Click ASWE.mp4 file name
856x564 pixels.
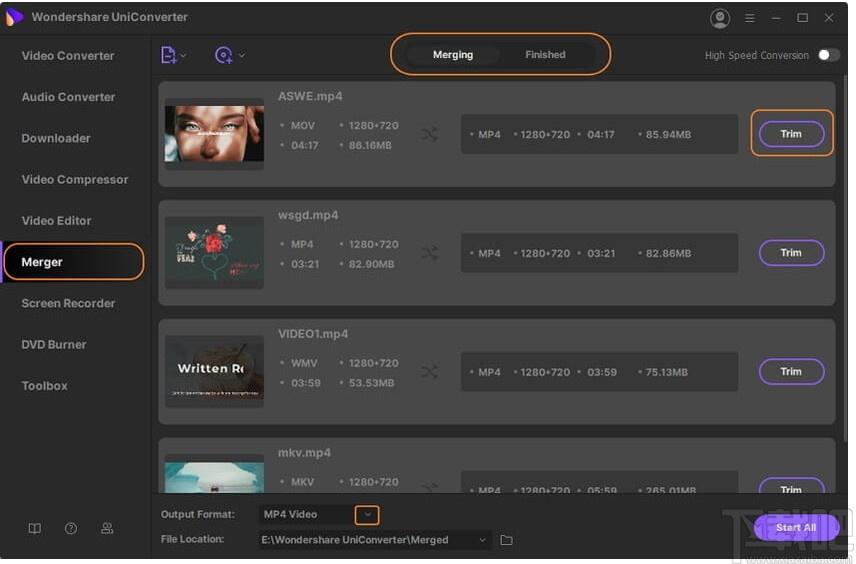coord(310,97)
